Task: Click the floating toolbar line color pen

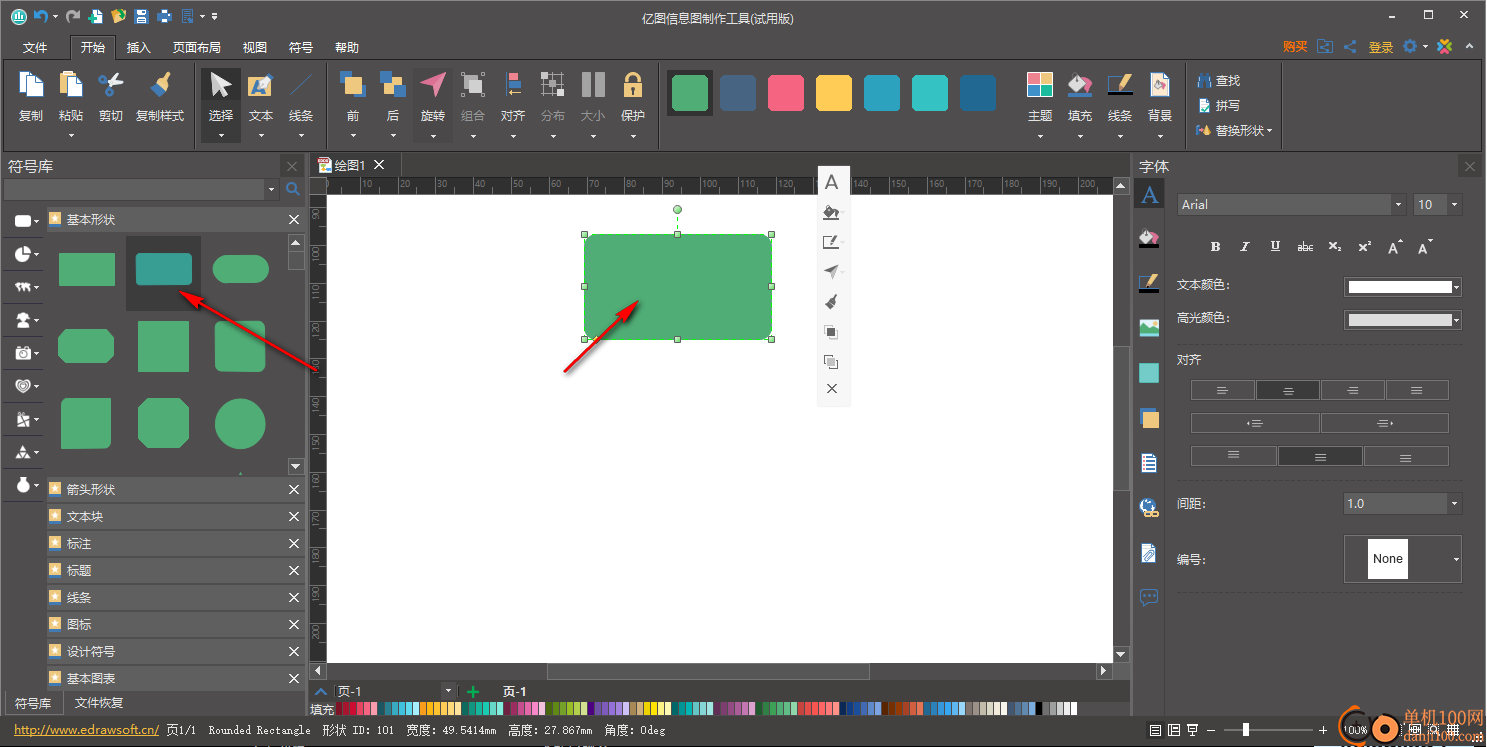Action: 830,242
